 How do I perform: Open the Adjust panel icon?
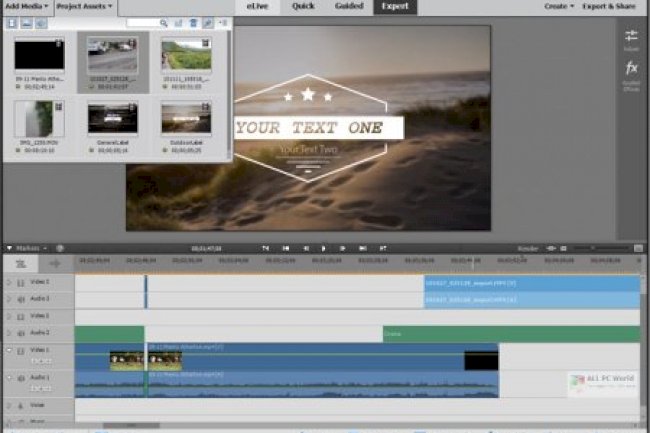click(x=631, y=38)
